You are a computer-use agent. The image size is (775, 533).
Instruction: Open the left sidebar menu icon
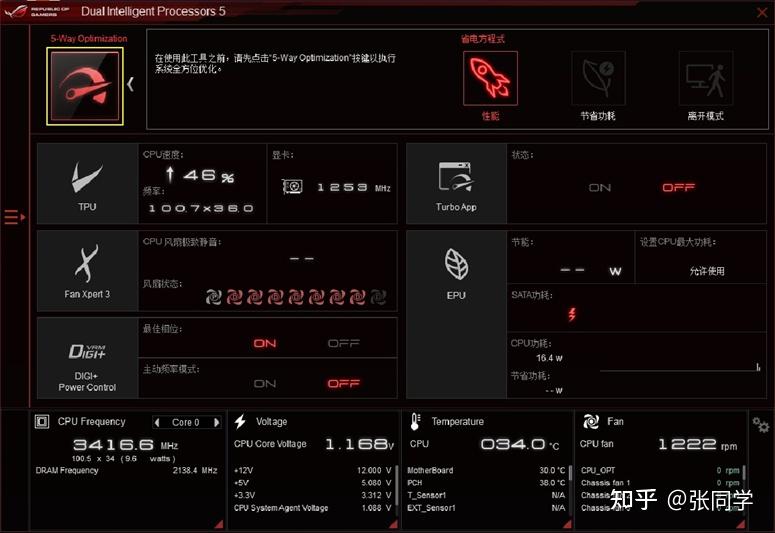[x=14, y=217]
